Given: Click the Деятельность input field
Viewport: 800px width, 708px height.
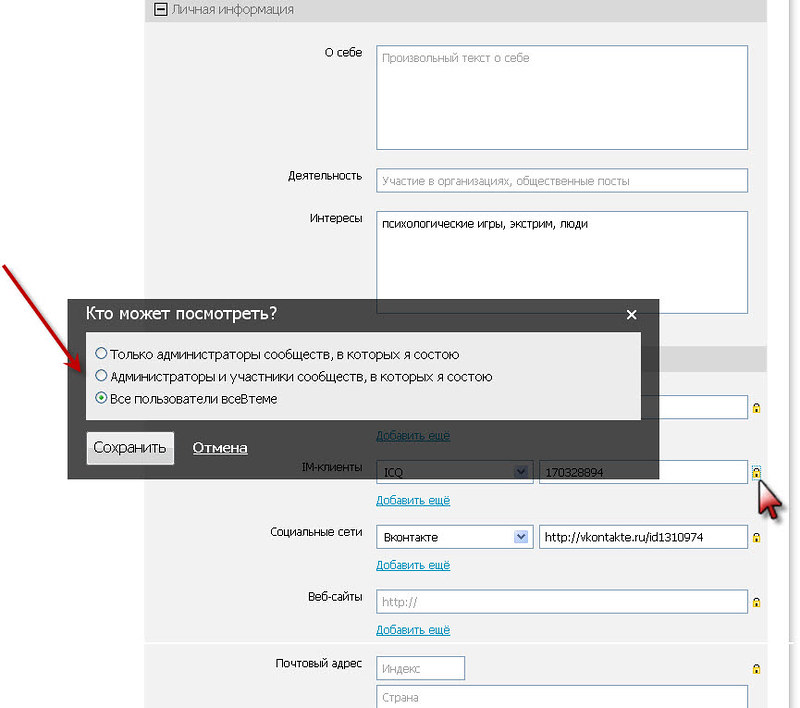Looking at the screenshot, I should click(562, 181).
